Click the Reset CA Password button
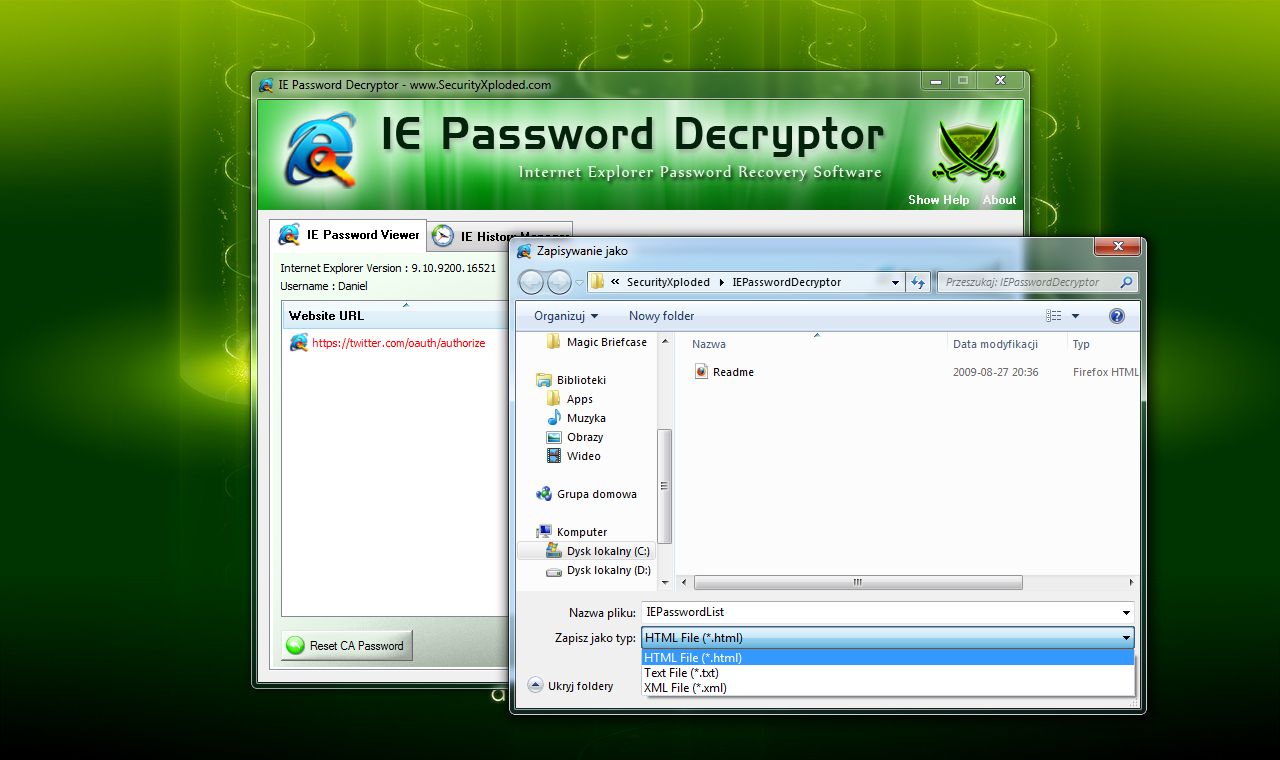Viewport: 1280px width, 760px height. click(x=347, y=646)
